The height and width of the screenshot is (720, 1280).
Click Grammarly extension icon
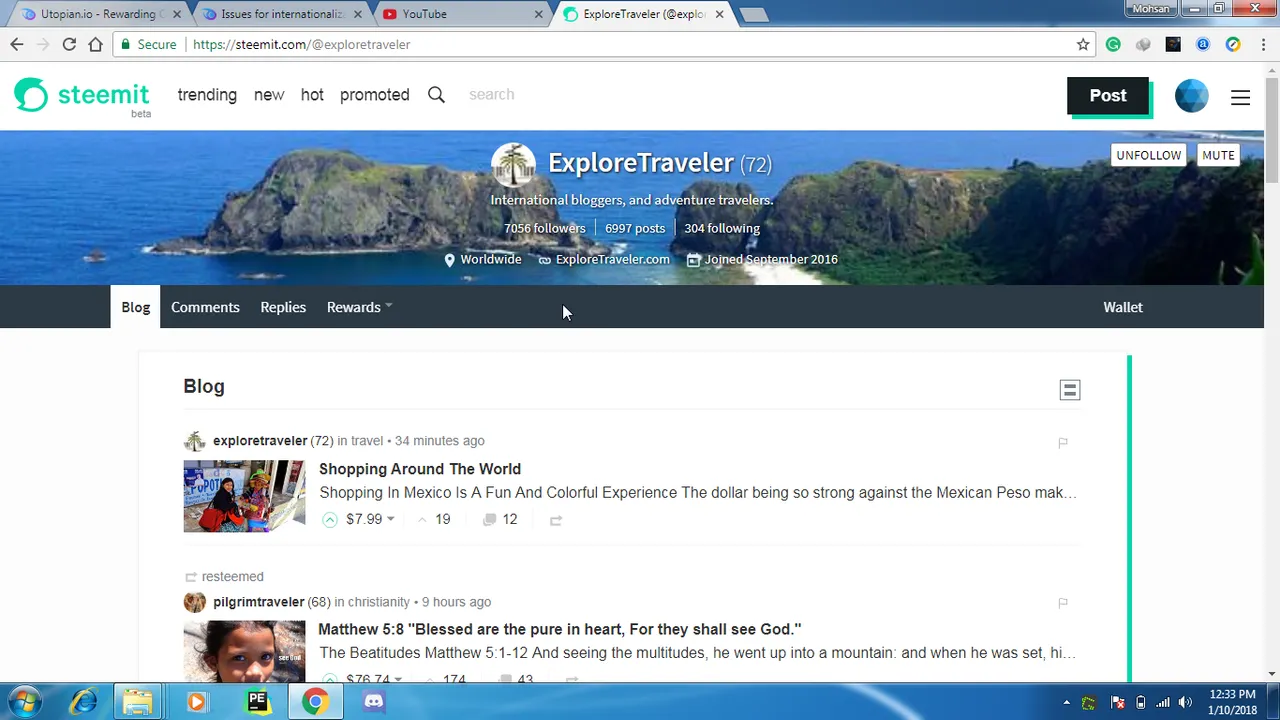tap(1113, 44)
